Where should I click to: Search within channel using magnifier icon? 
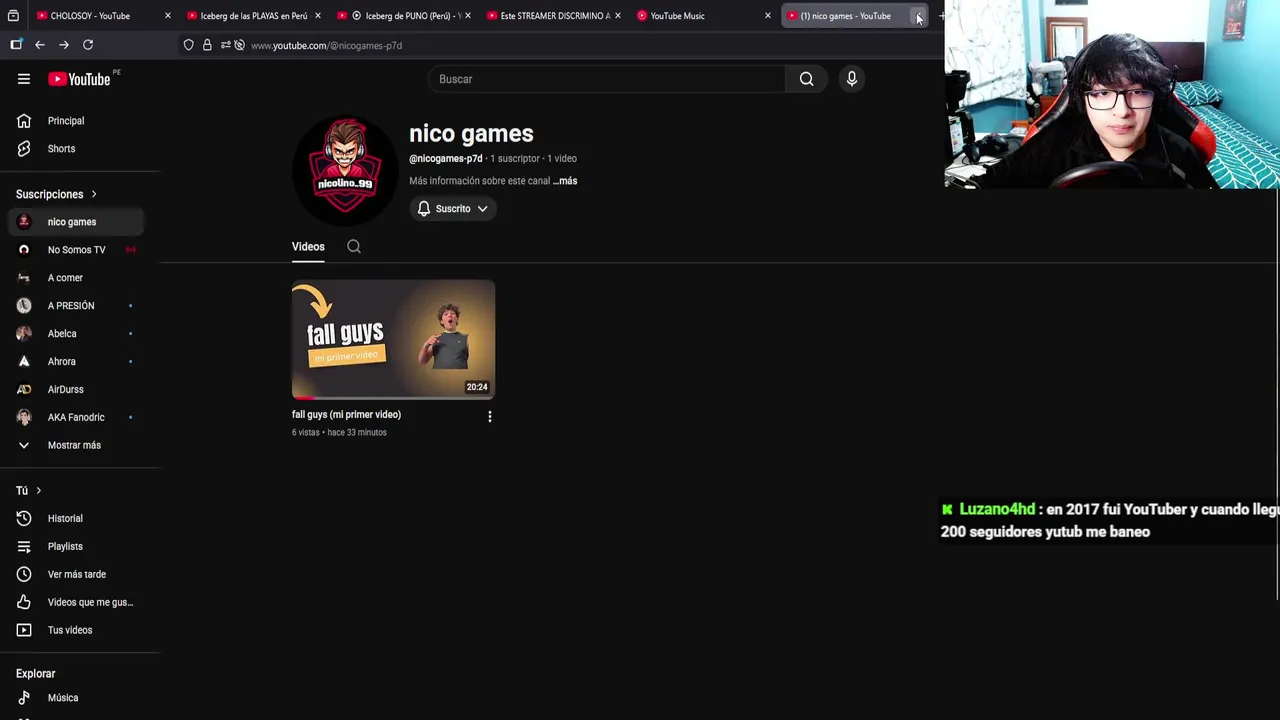point(354,246)
